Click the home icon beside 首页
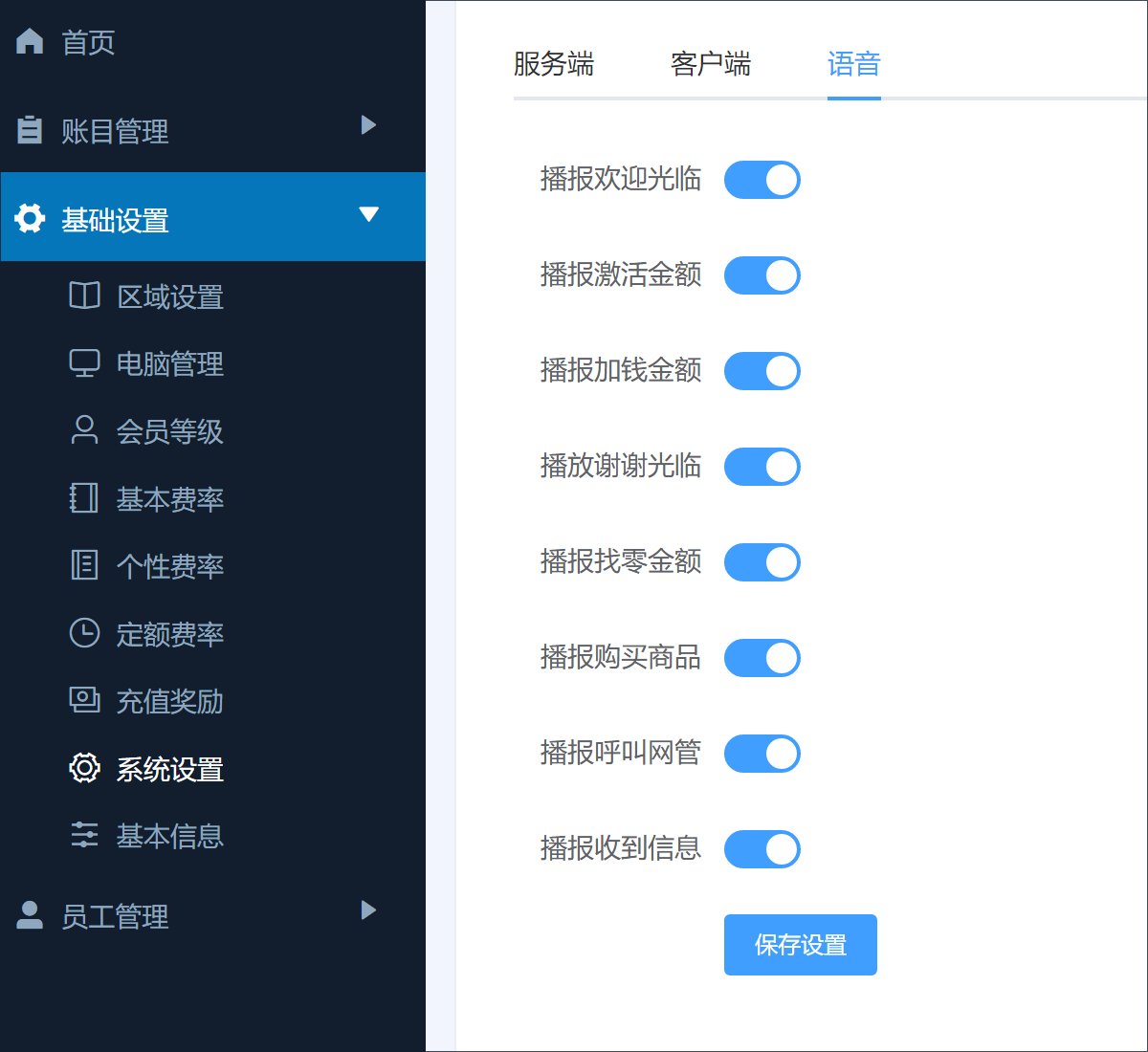The height and width of the screenshot is (1052, 1148). coord(30,41)
